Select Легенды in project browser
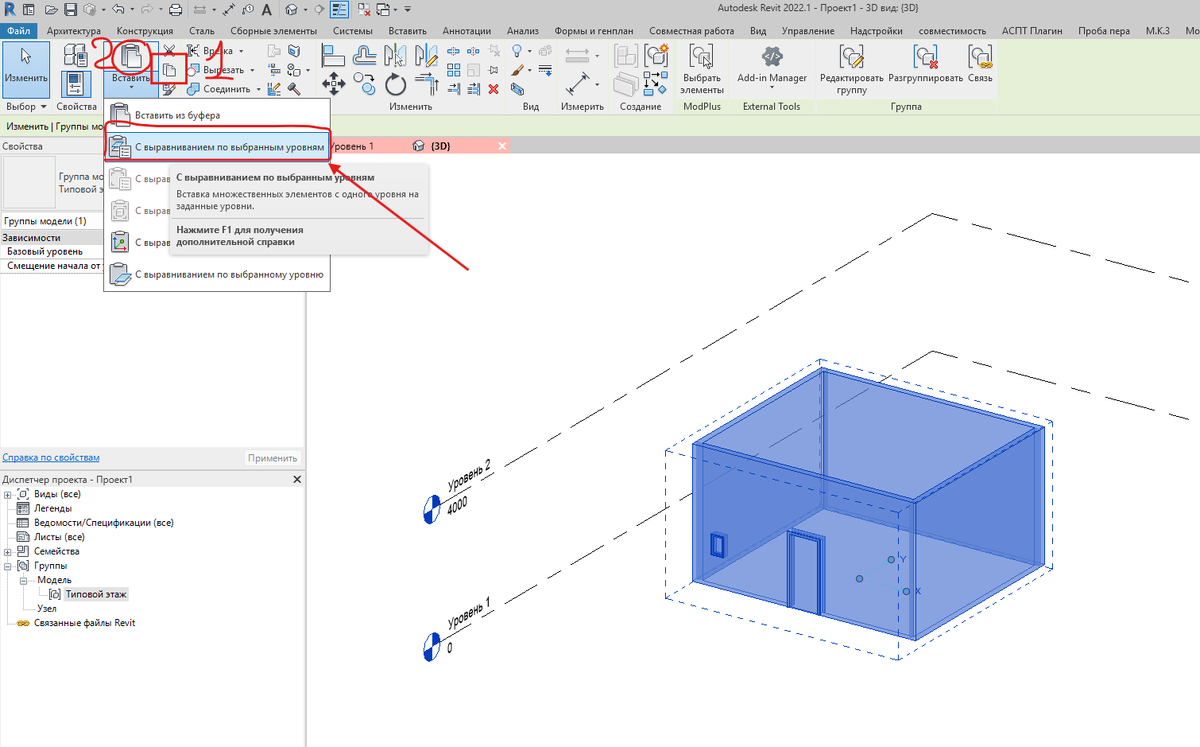Viewport: 1200px width, 747px height. point(52,508)
